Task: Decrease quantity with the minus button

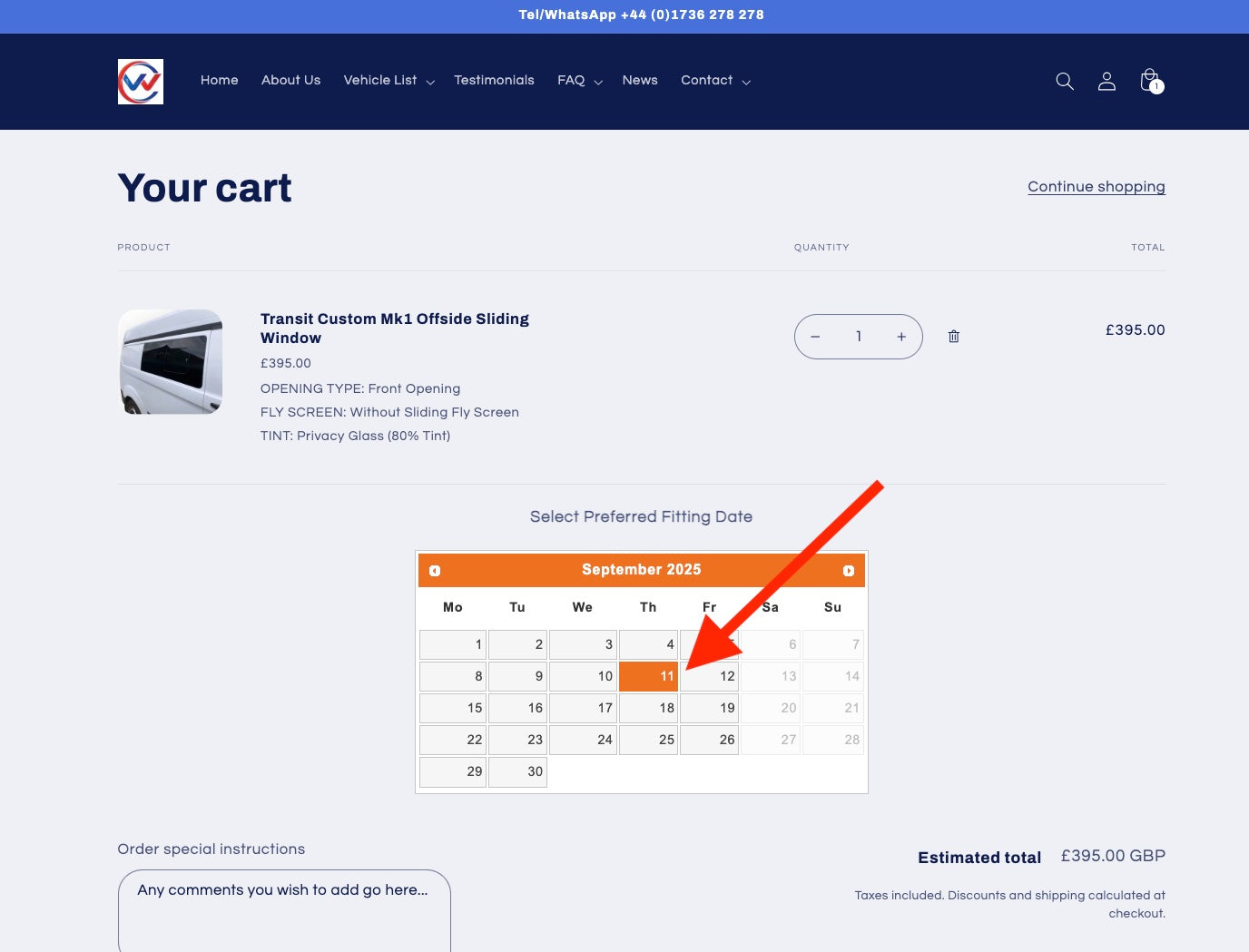Action: coord(815,337)
